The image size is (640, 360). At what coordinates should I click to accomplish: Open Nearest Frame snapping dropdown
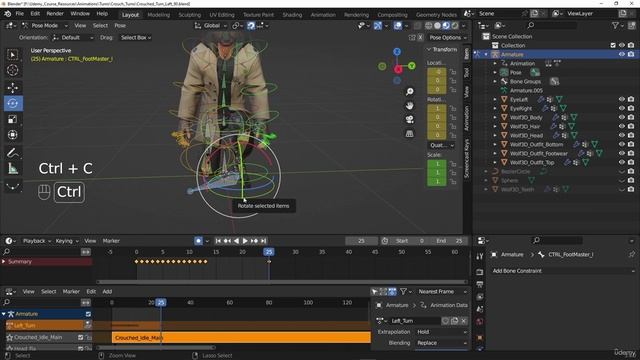[x=442, y=291]
